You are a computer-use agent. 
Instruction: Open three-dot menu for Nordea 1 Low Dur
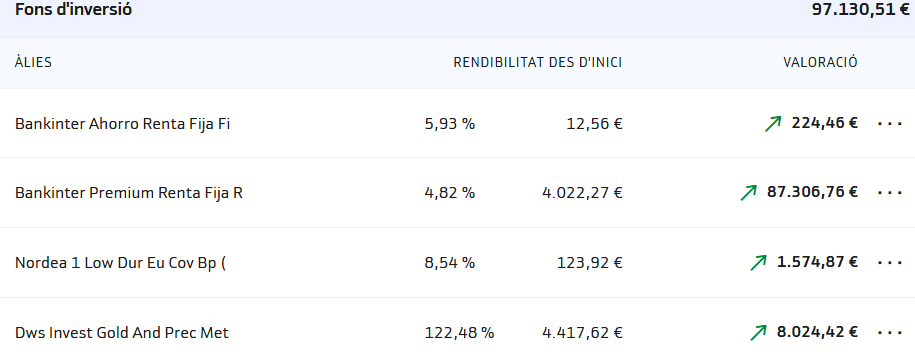890,263
